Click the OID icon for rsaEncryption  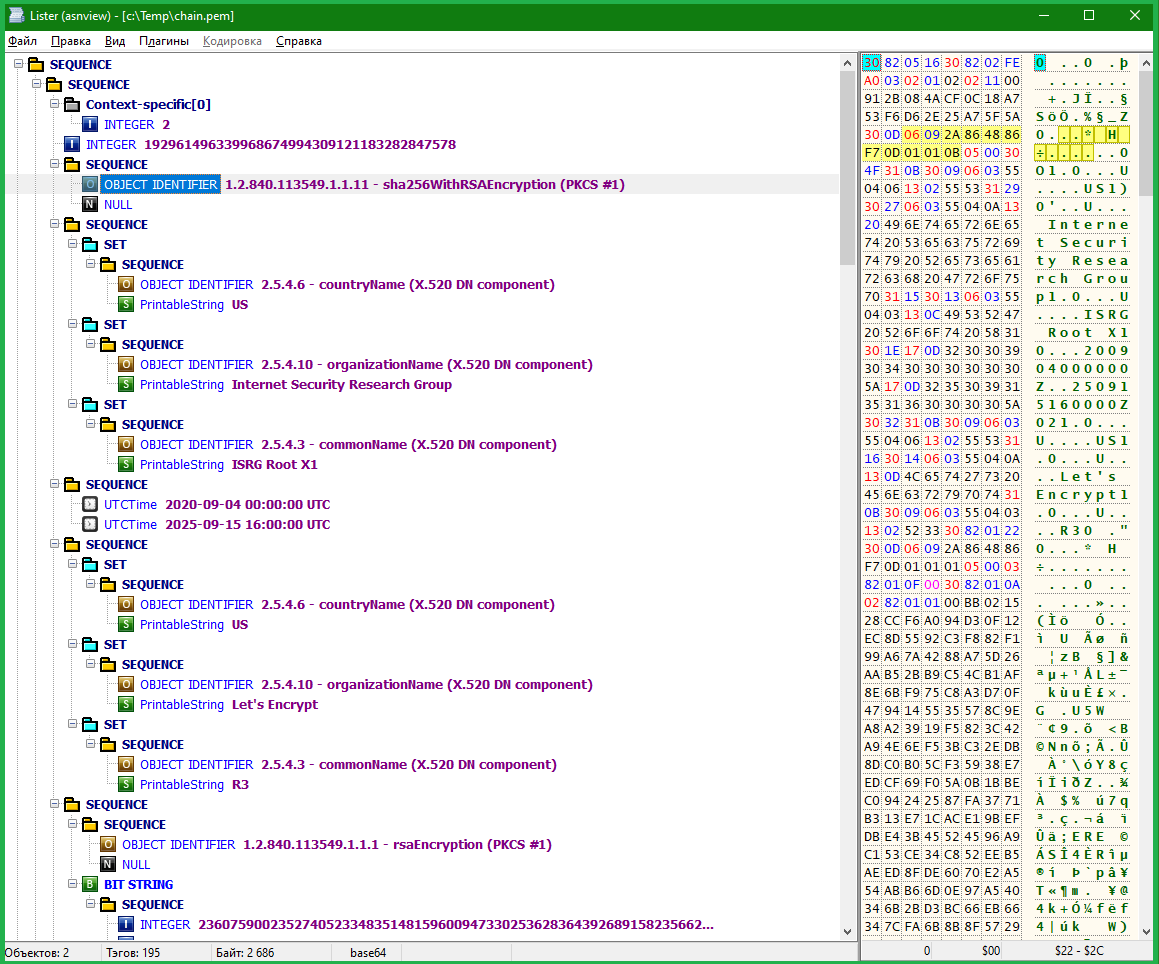point(108,845)
